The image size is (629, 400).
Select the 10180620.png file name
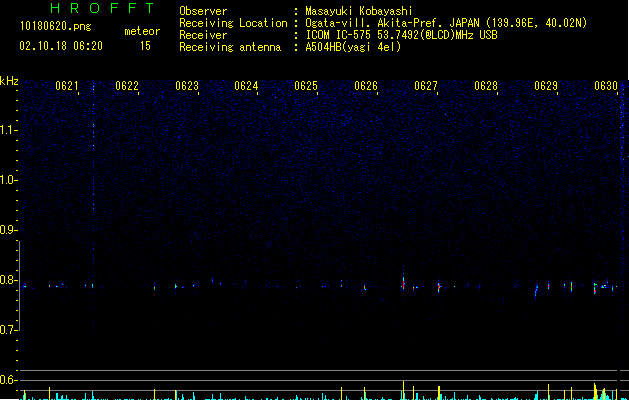(56, 26)
